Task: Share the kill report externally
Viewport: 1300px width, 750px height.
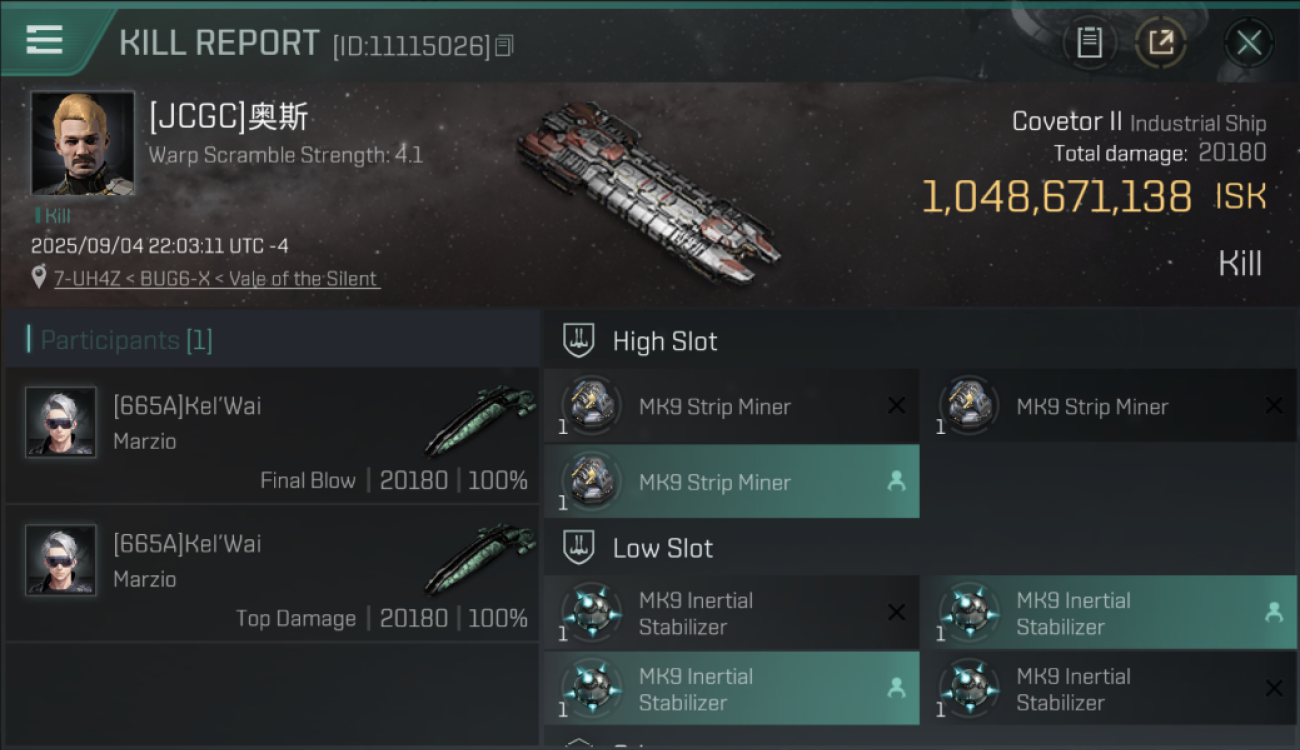Action: pos(1160,43)
